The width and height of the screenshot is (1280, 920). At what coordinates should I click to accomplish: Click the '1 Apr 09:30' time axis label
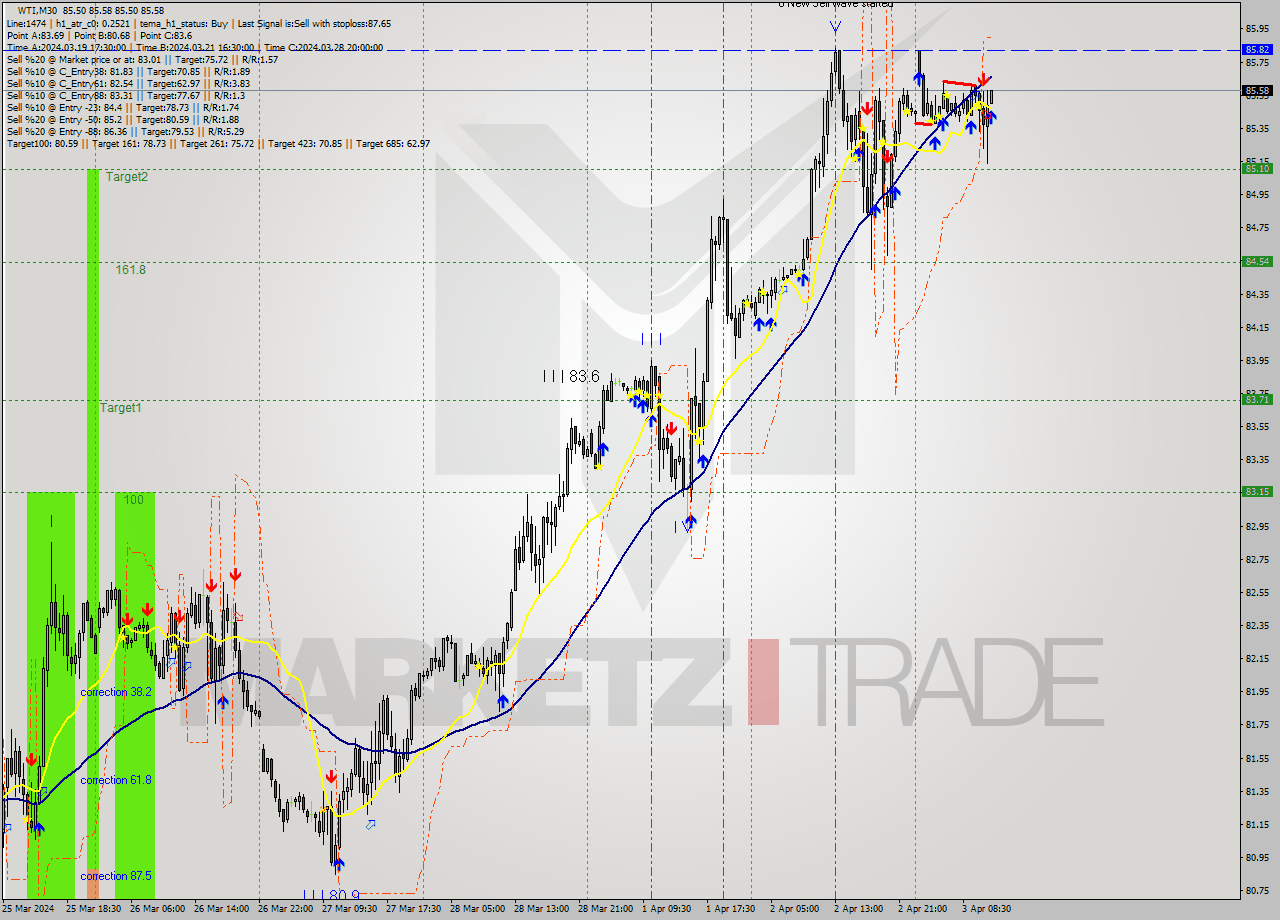pos(667,909)
